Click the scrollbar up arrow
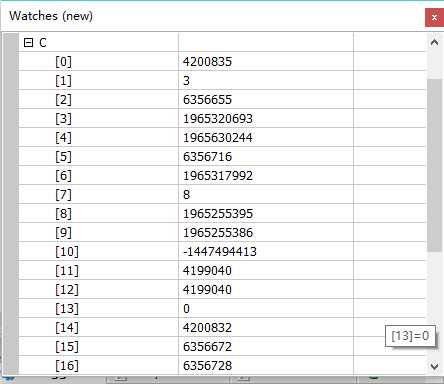This screenshot has height=384, width=444. pos(434,42)
